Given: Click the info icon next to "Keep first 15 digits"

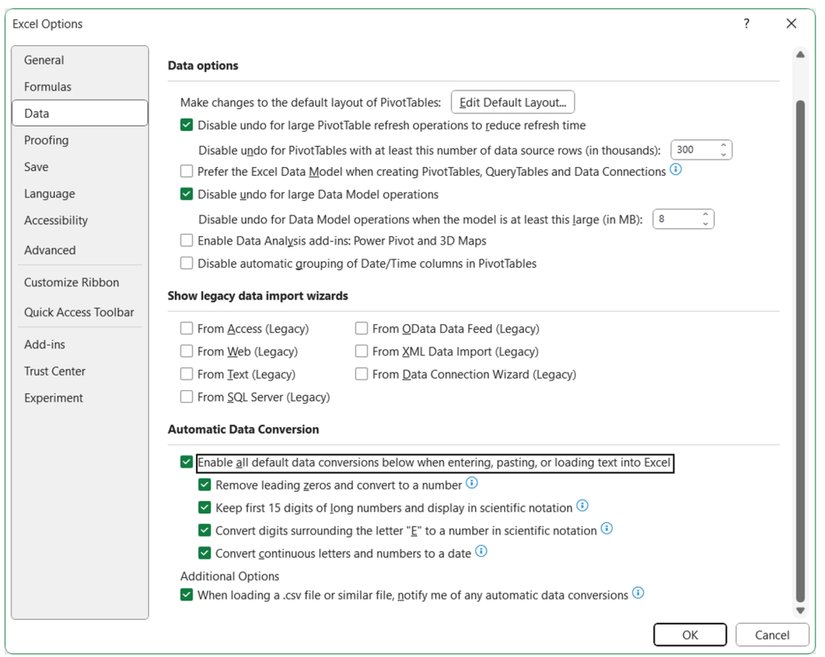Looking at the screenshot, I should pos(580,507).
